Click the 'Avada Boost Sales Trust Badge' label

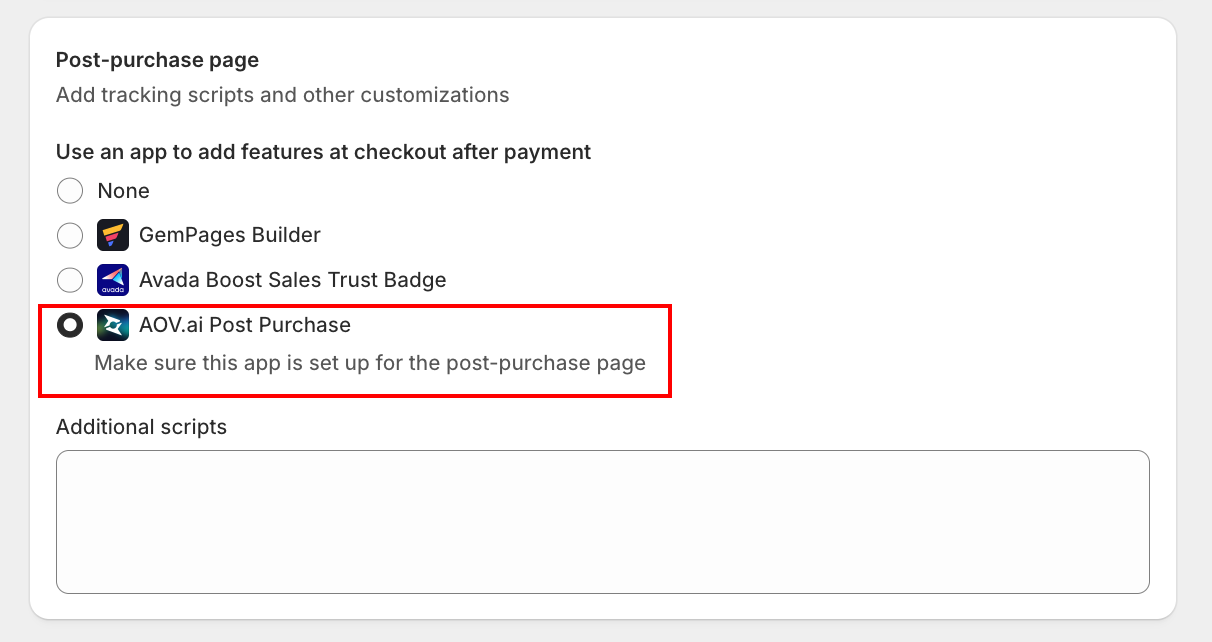(x=293, y=280)
